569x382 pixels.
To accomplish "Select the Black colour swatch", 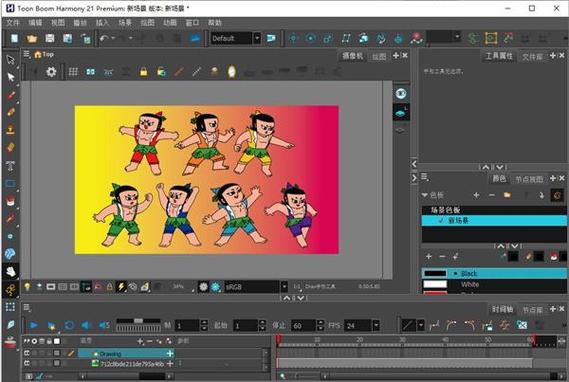I will [494, 273].
